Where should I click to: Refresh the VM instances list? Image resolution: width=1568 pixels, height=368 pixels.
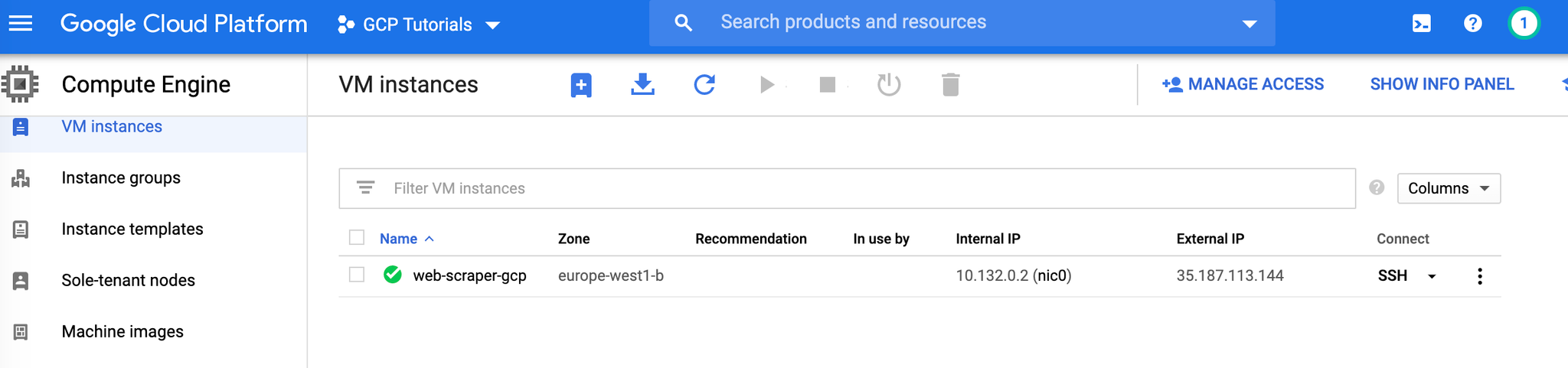pyautogui.click(x=704, y=84)
